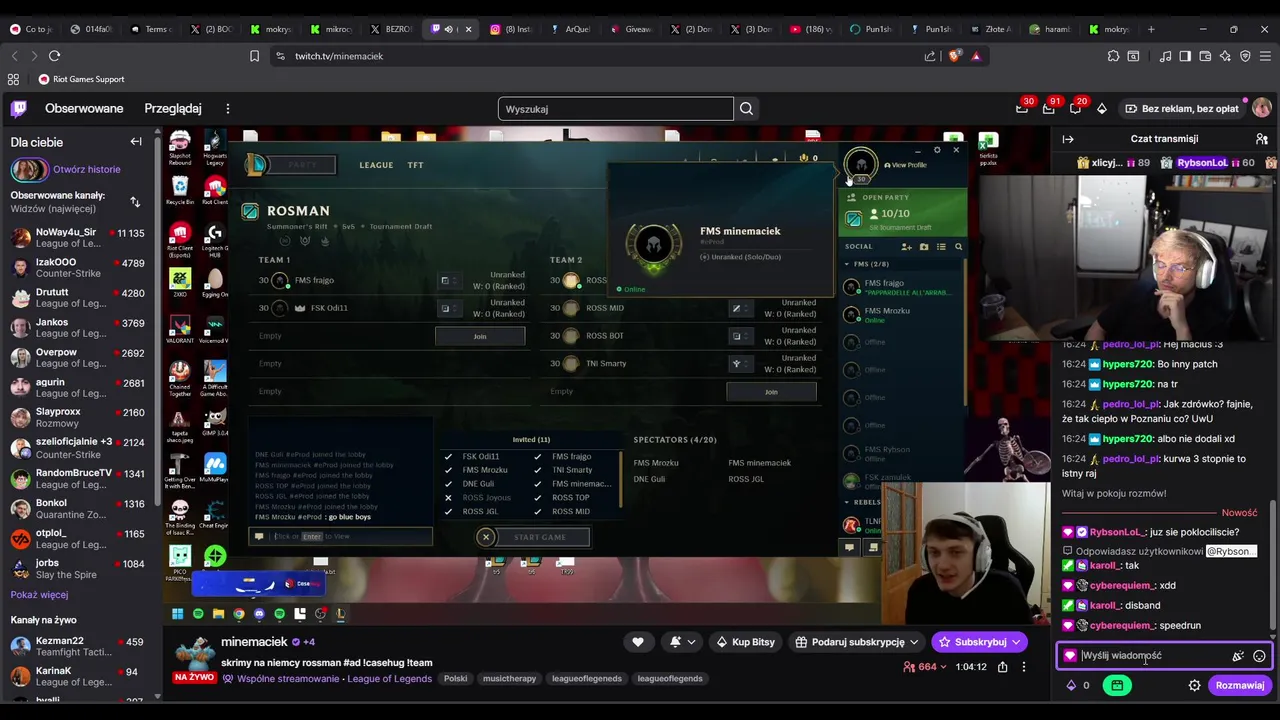Open the Twitch home logo
This screenshot has height=720, width=1280.
pos(19,108)
